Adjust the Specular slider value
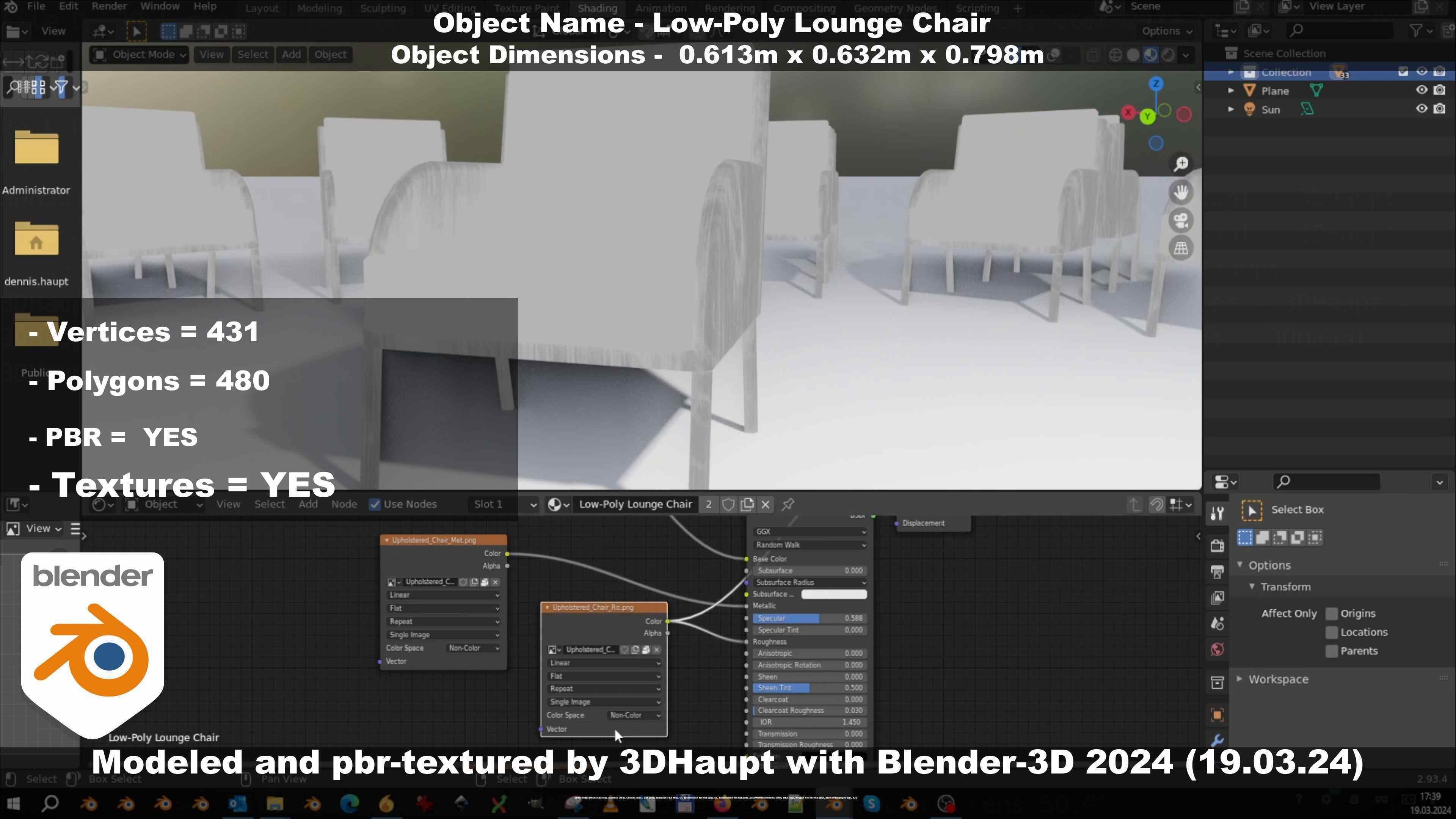Screen dimensions: 1456x819 click(x=810, y=618)
